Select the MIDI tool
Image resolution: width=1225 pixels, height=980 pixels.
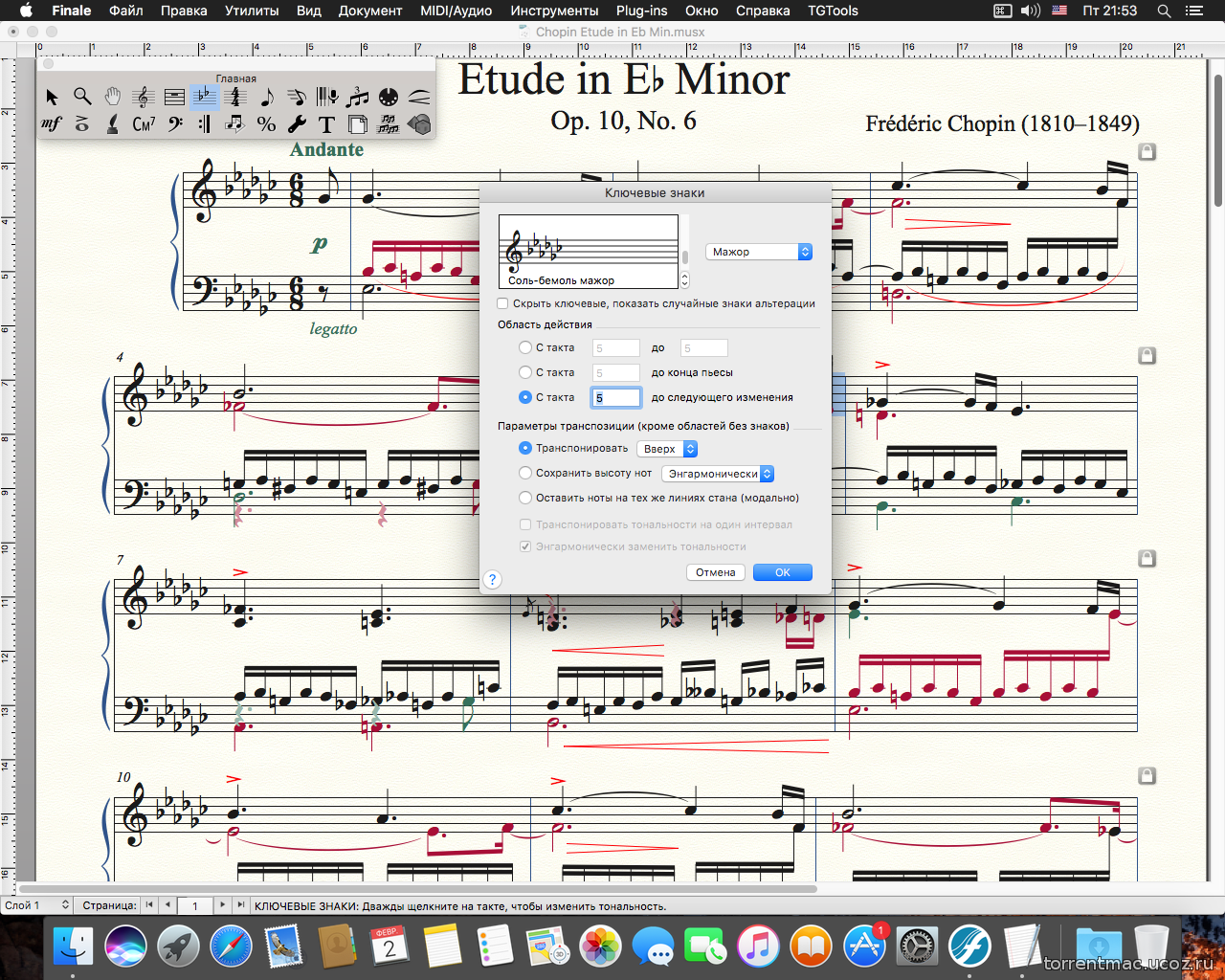pyautogui.click(x=388, y=97)
